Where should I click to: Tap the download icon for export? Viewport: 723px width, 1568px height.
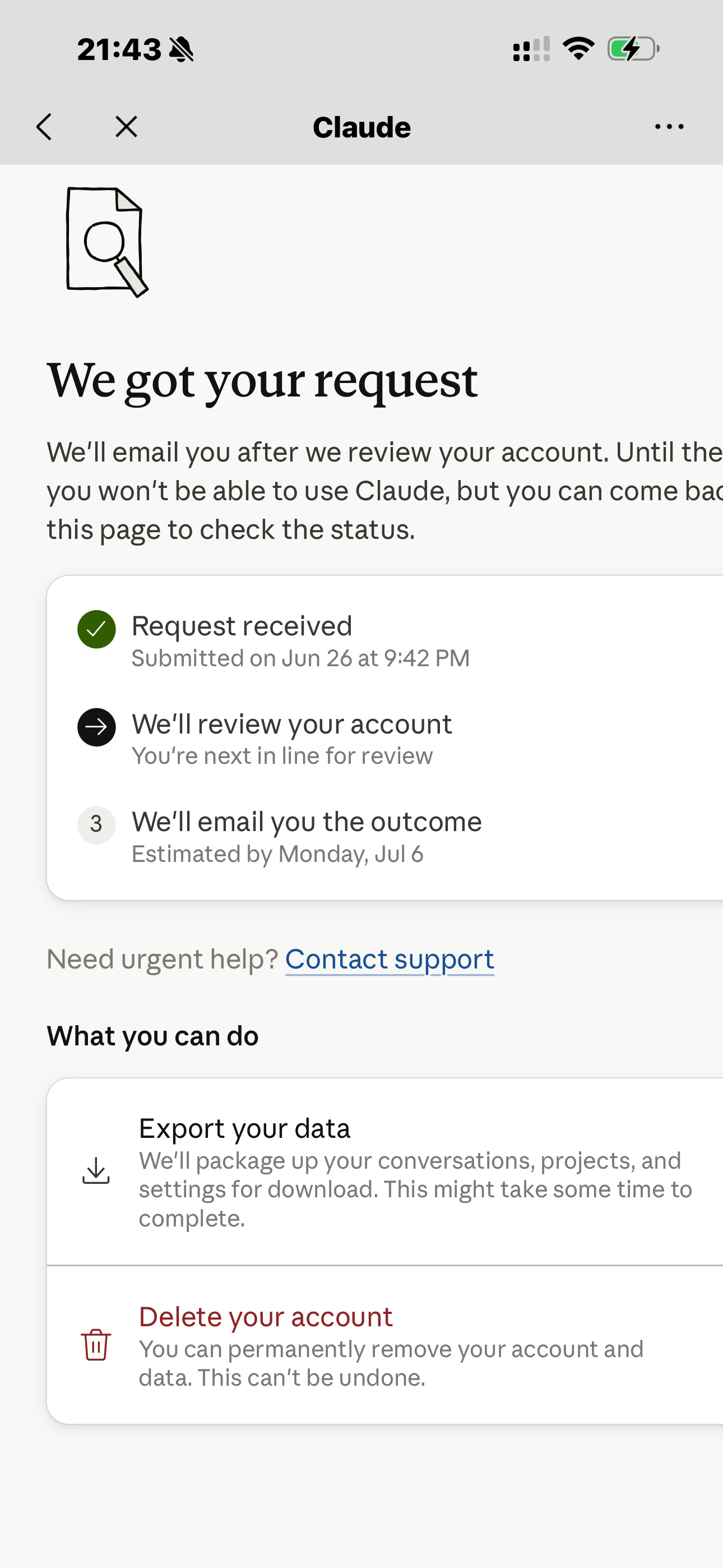pos(96,1170)
